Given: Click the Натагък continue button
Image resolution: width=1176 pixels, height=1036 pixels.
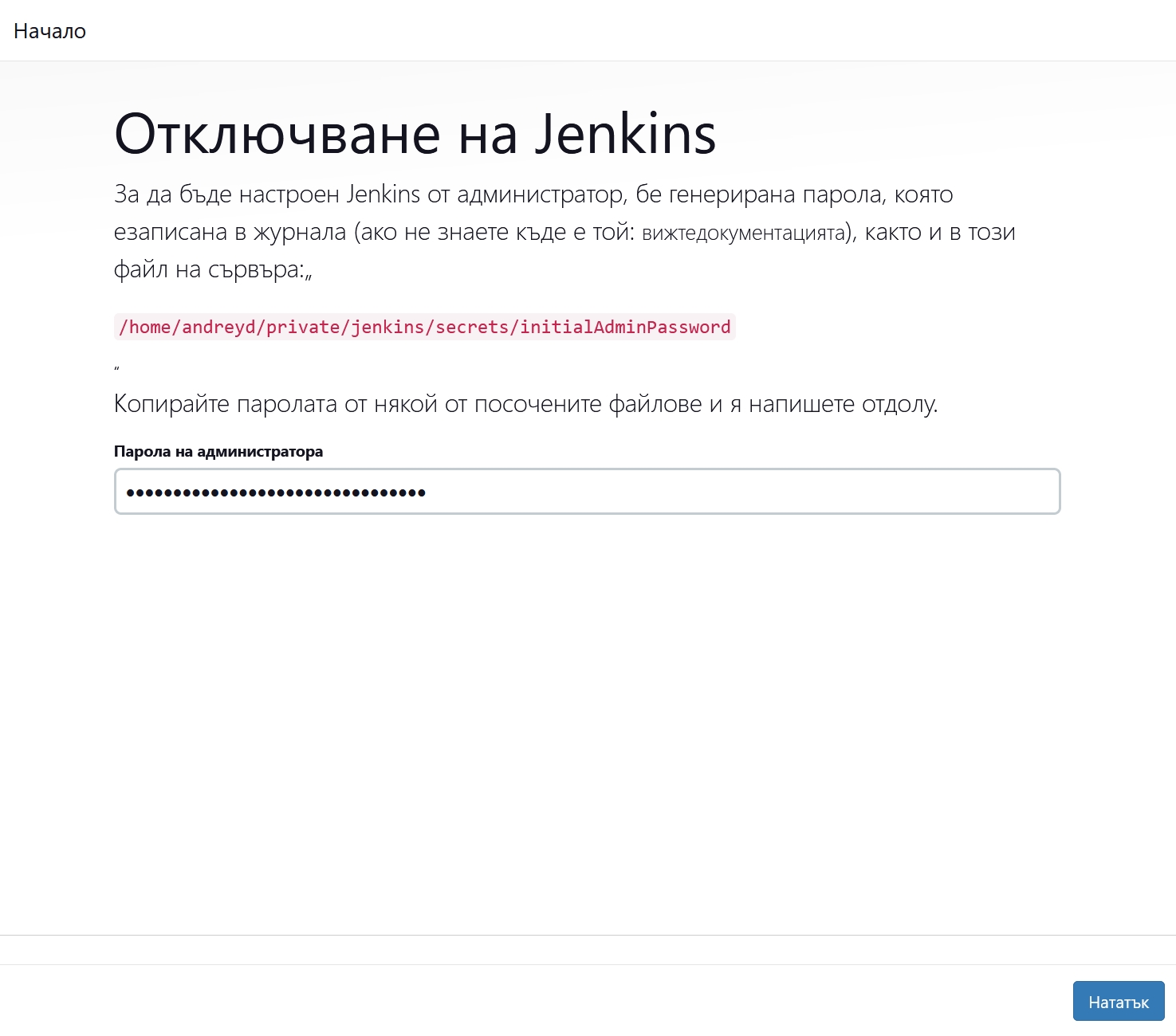Looking at the screenshot, I should (1119, 1001).
